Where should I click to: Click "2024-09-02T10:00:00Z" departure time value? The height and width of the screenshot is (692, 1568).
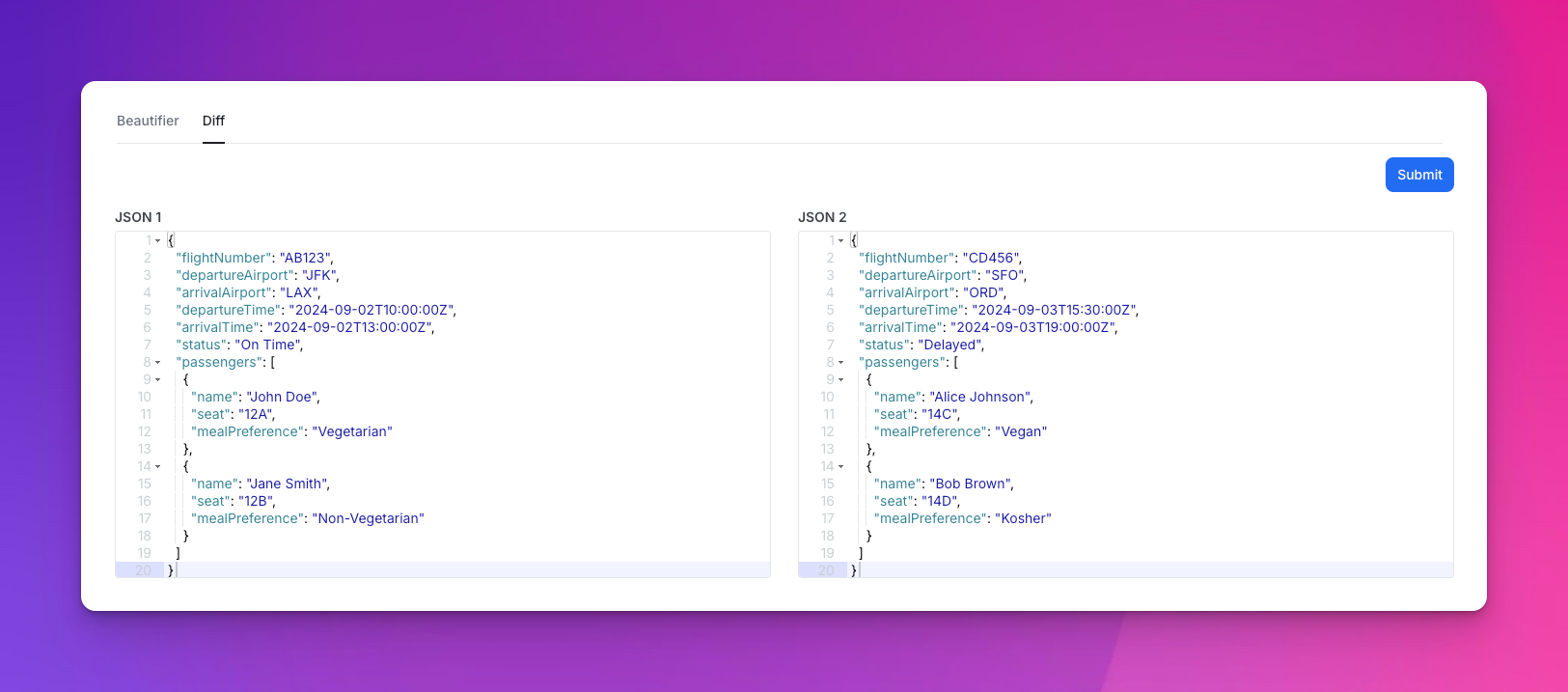click(371, 310)
